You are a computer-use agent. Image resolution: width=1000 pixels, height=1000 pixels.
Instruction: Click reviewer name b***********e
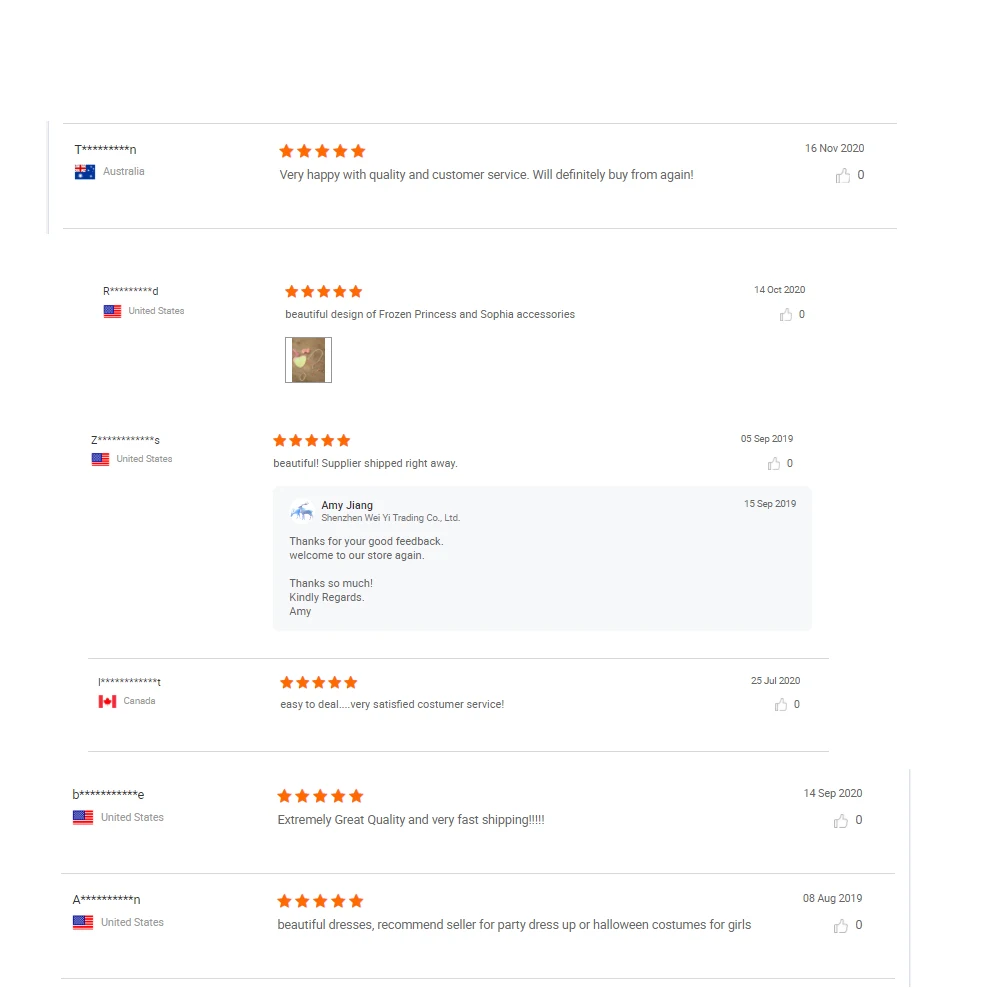[108, 795]
